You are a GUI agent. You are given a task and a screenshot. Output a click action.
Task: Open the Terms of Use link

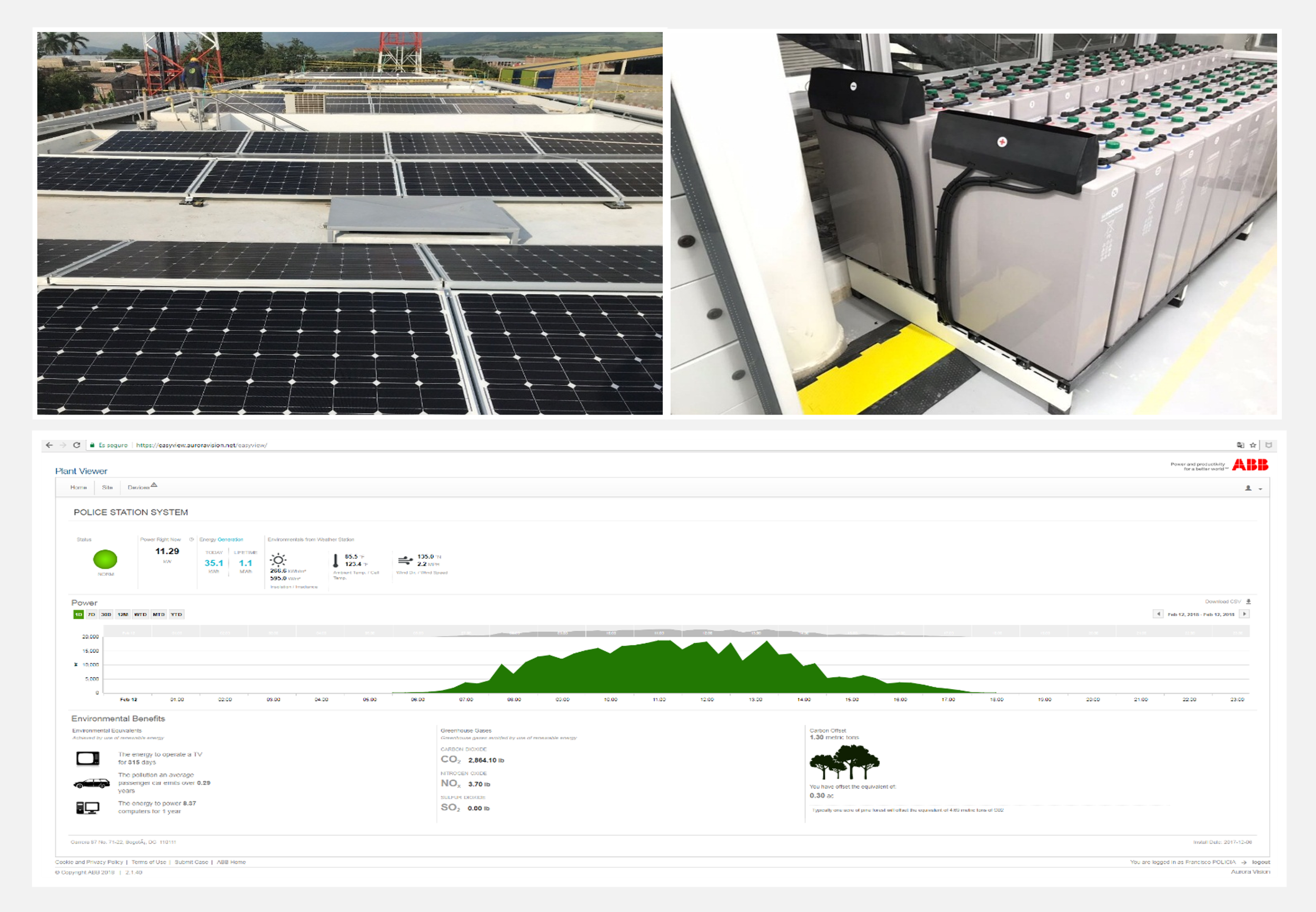tap(149, 862)
